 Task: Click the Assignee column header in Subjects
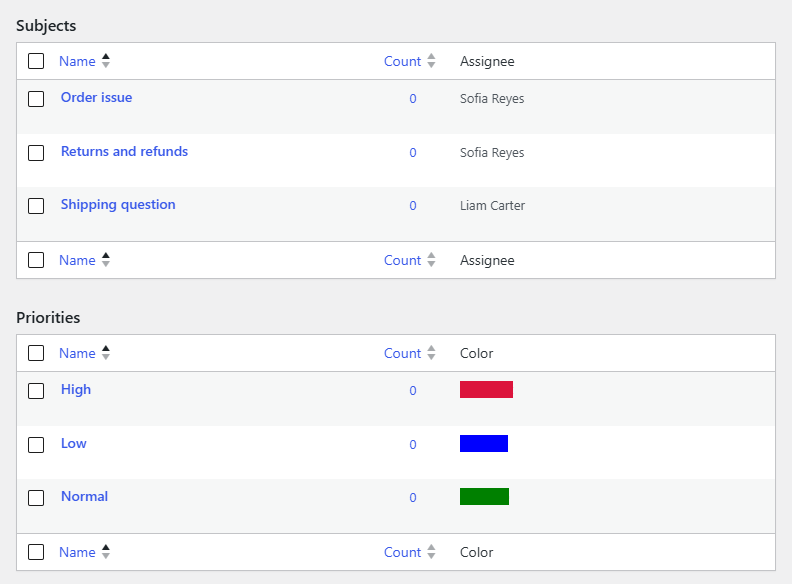[487, 62]
